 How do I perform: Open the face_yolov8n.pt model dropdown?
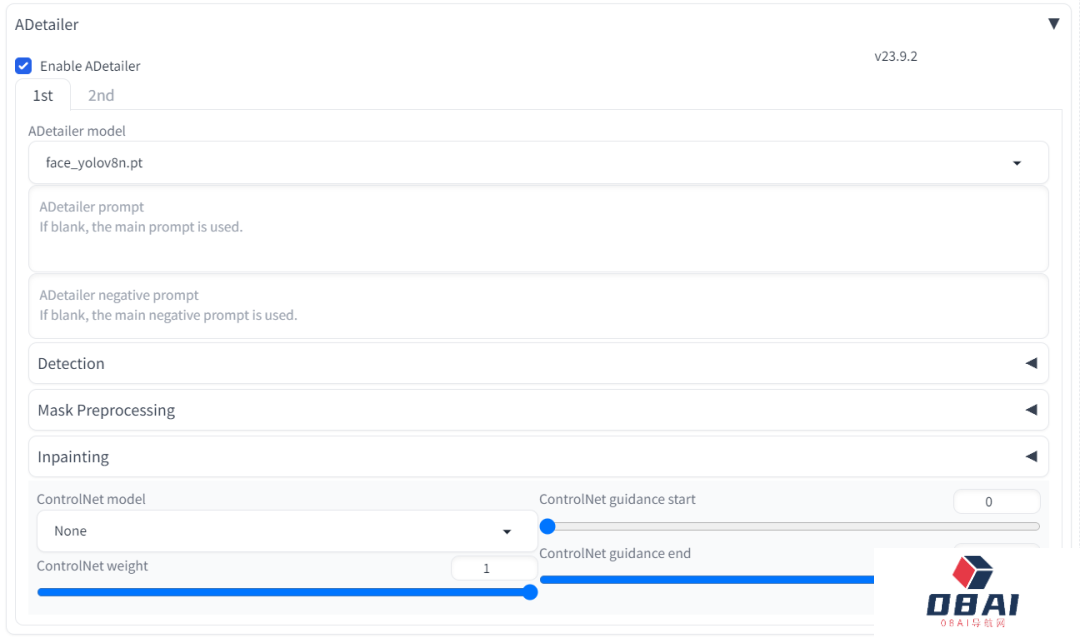pyautogui.click(x=539, y=163)
